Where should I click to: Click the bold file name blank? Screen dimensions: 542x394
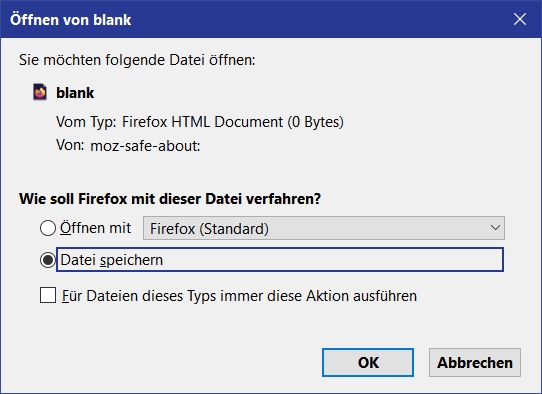(75, 93)
